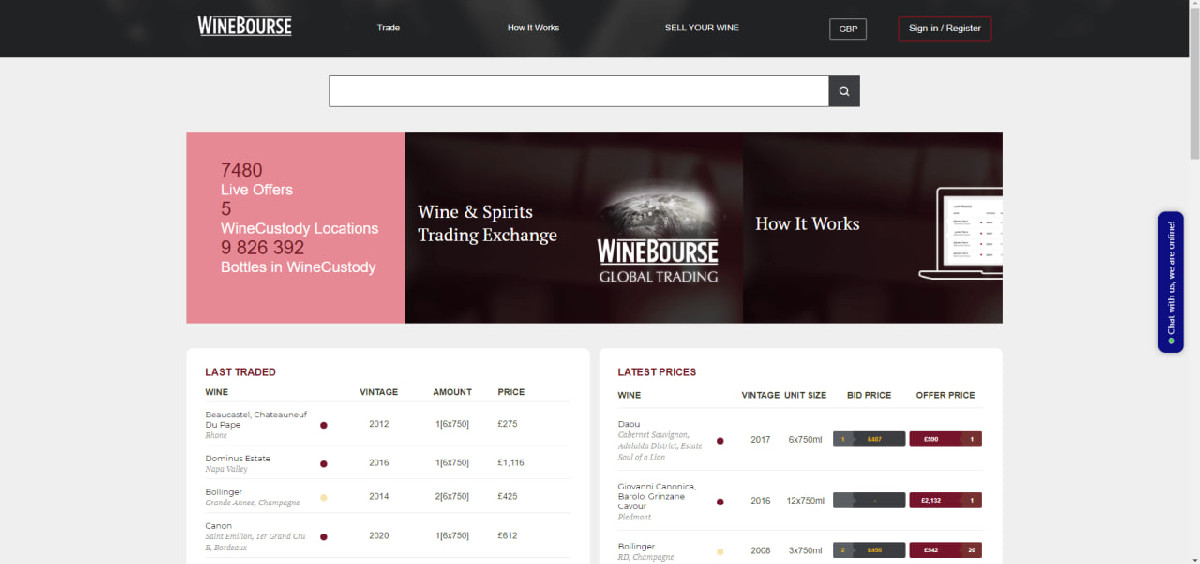Click the UNIT SIZE column header
The height and width of the screenshot is (564, 1200).
pyautogui.click(x=805, y=395)
